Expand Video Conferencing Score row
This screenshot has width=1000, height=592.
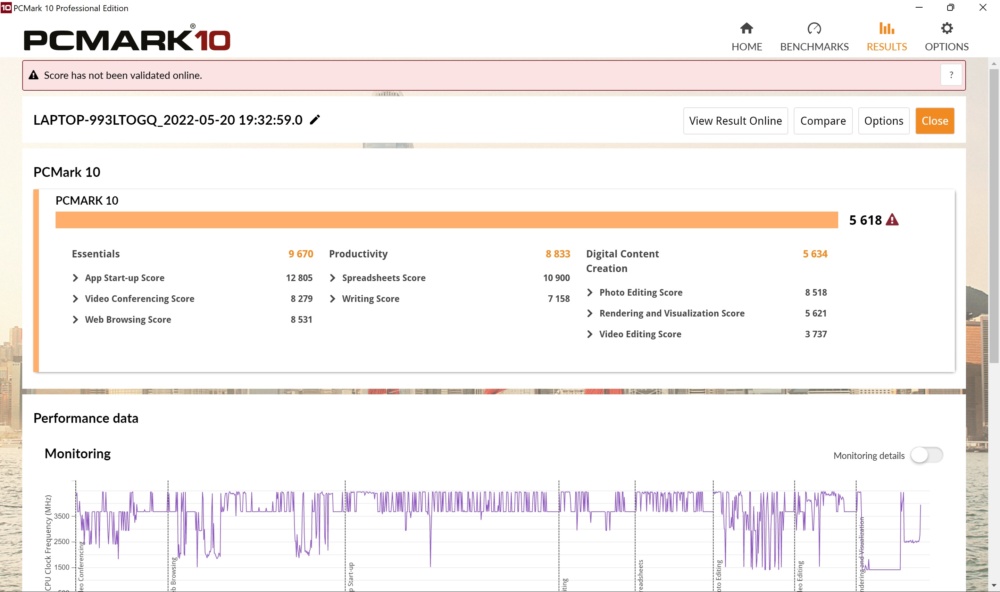(x=75, y=299)
